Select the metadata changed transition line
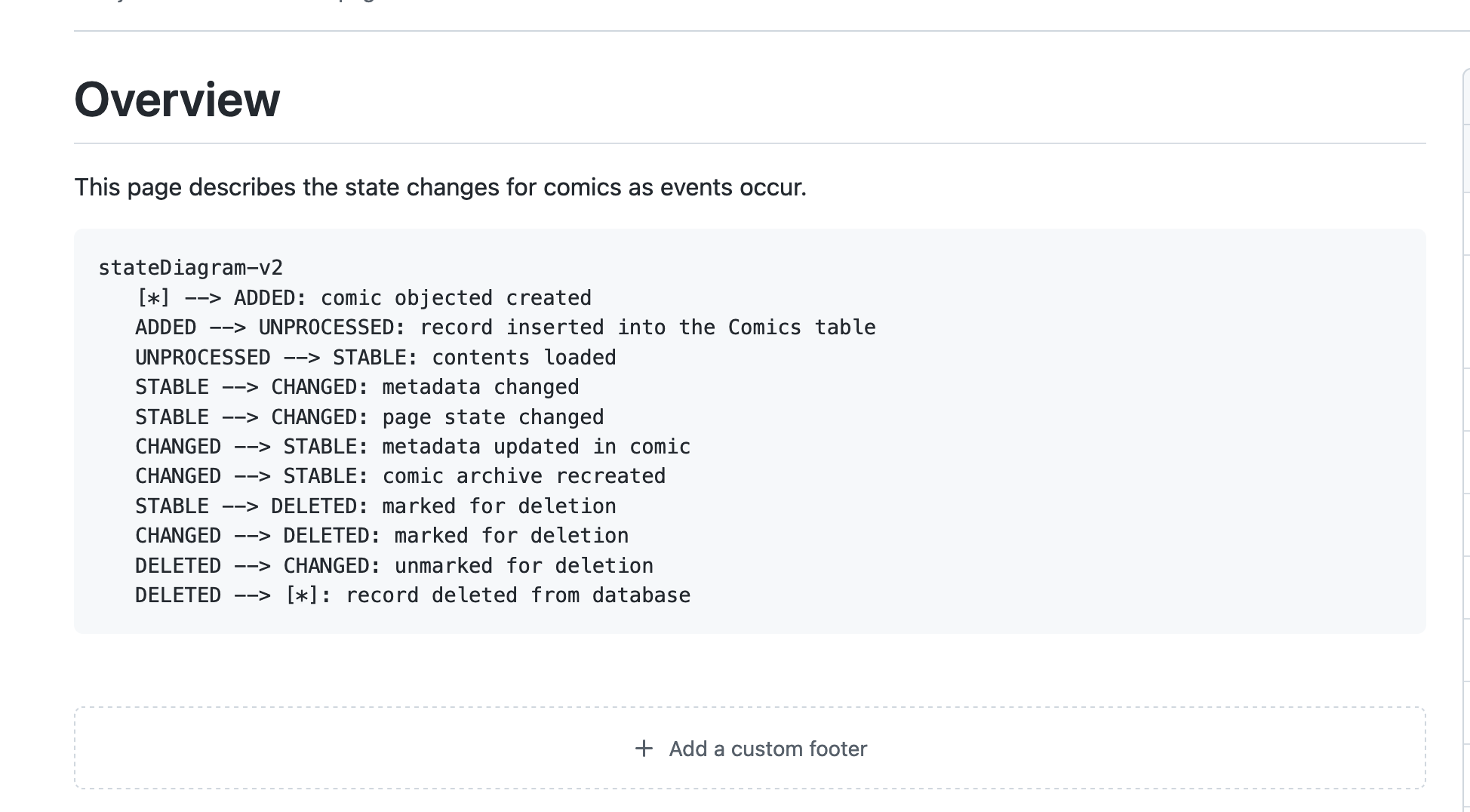The image size is (1470, 812). point(357,386)
